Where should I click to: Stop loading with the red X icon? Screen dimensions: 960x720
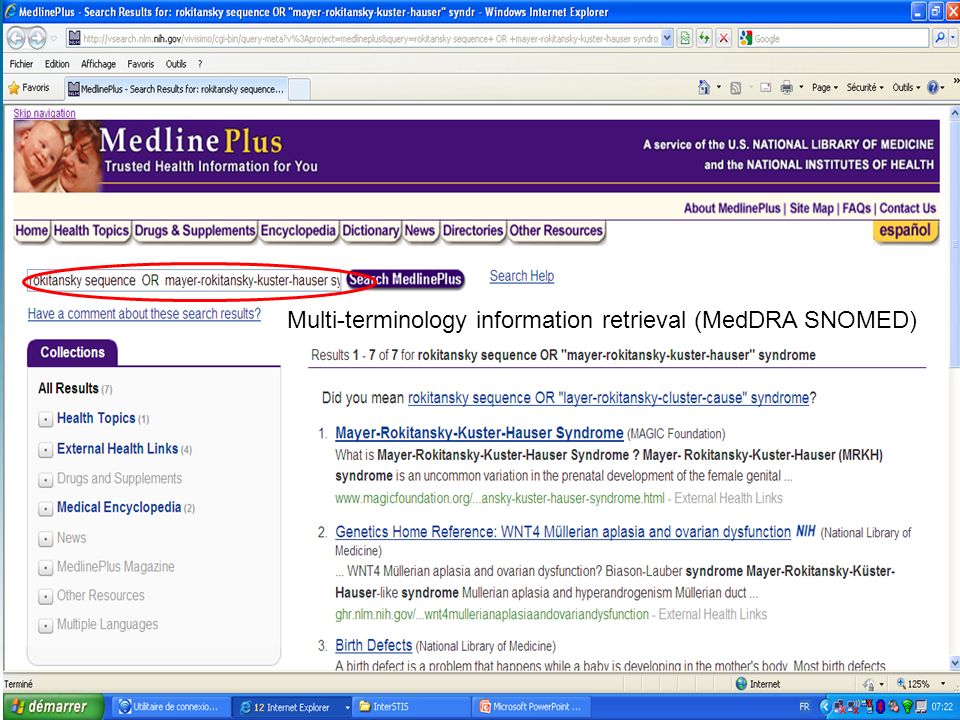[723, 39]
